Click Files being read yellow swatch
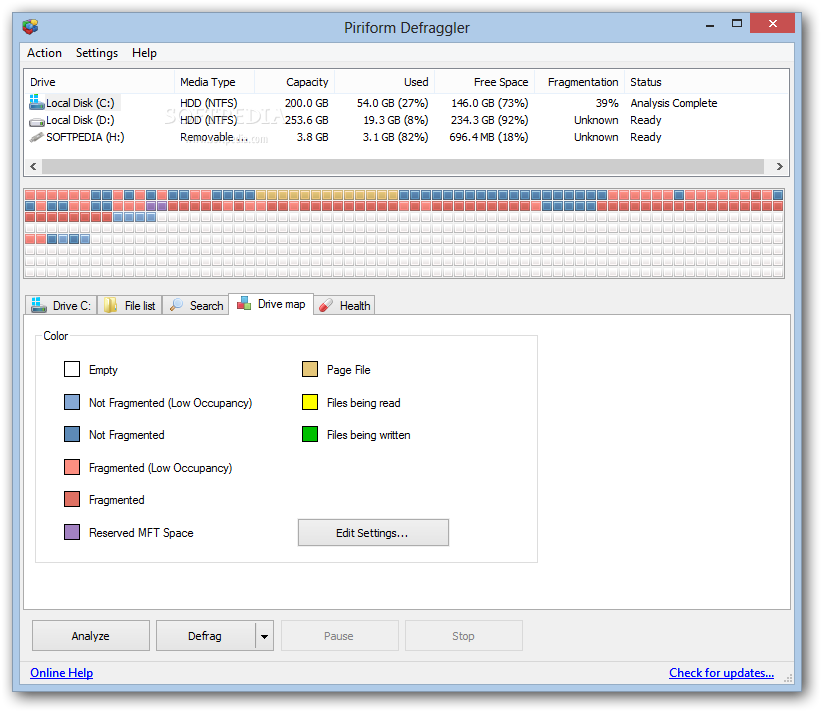 [x=310, y=402]
